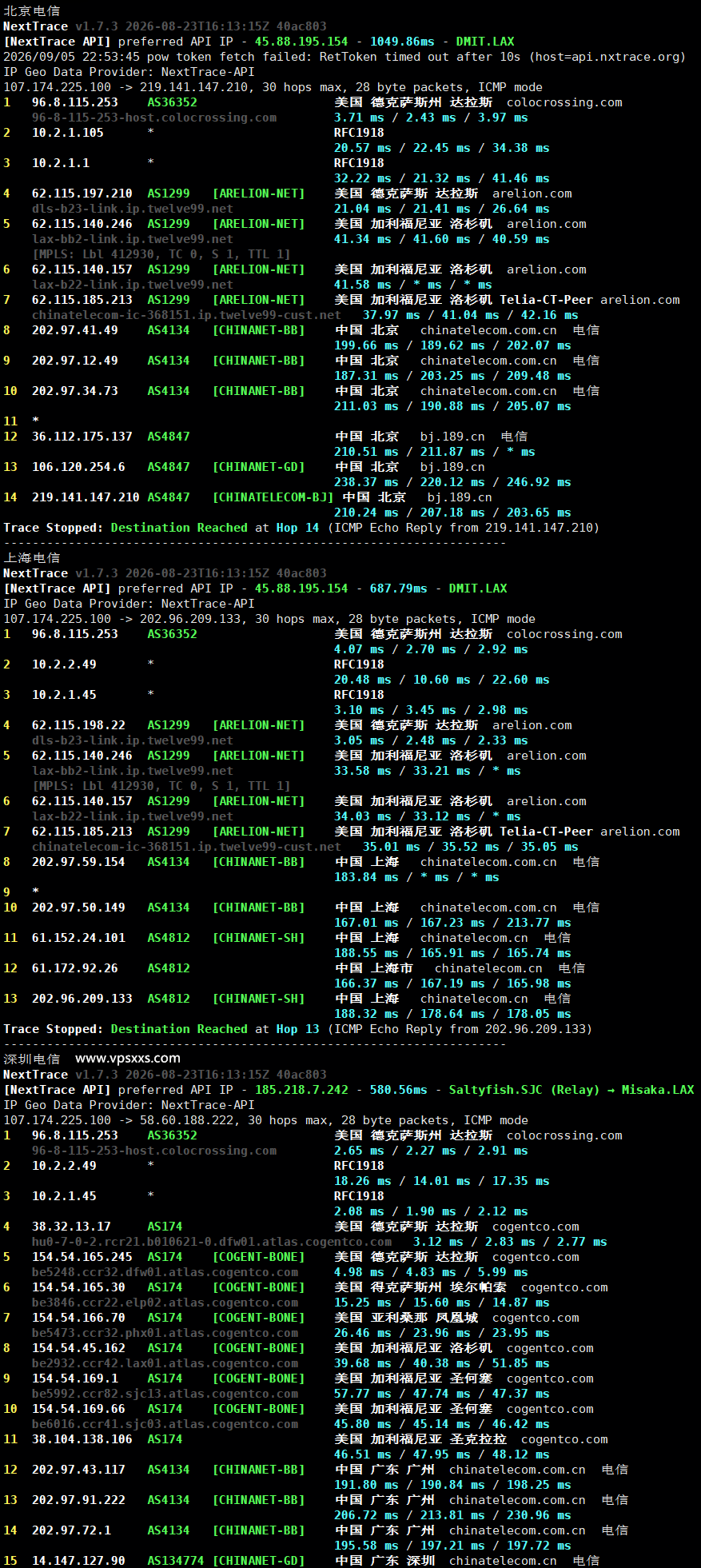This screenshot has height=1568, width=701.
Task: Click location '中国 上海市'
Action: [374, 968]
